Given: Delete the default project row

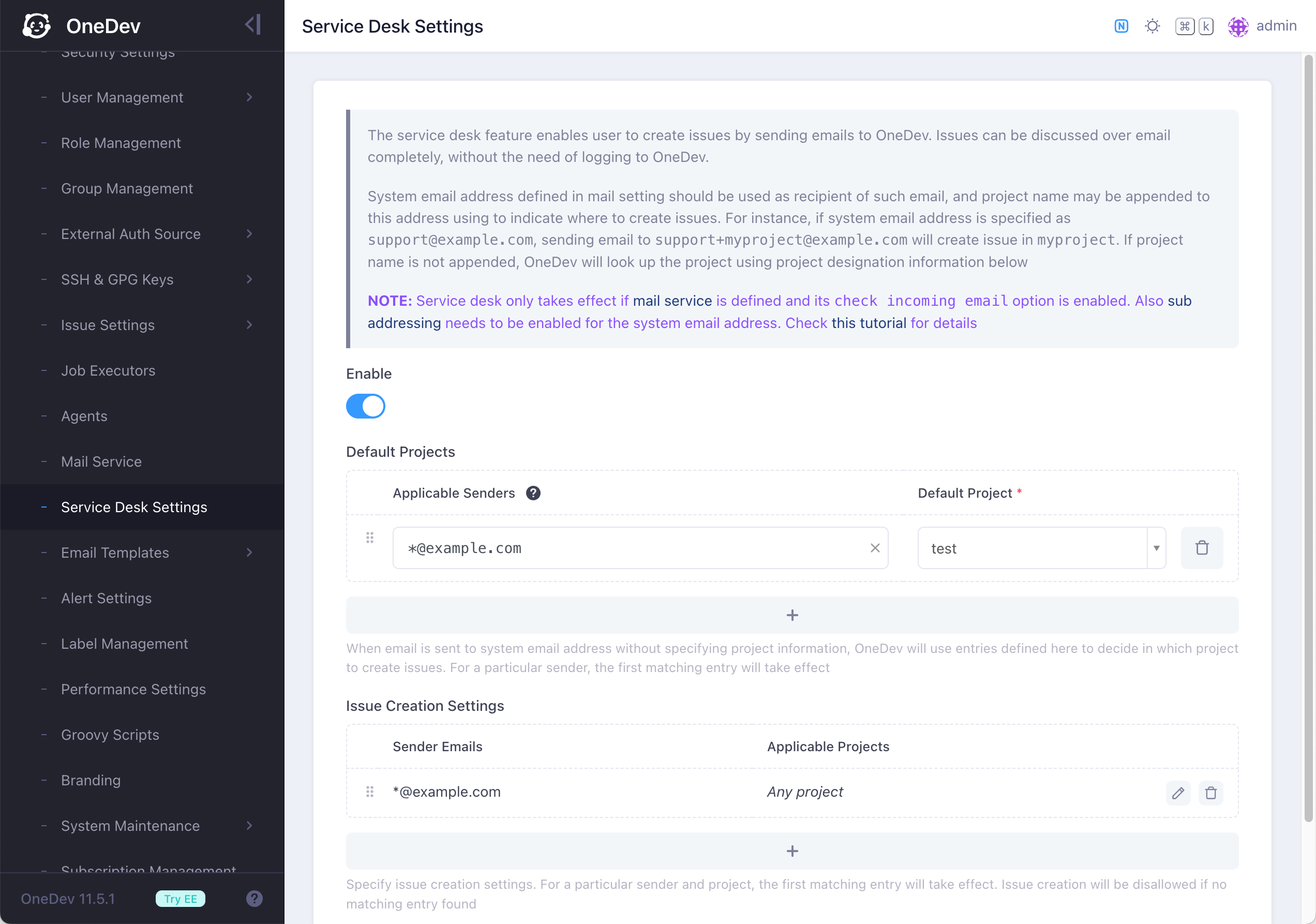Looking at the screenshot, I should coord(1201,548).
